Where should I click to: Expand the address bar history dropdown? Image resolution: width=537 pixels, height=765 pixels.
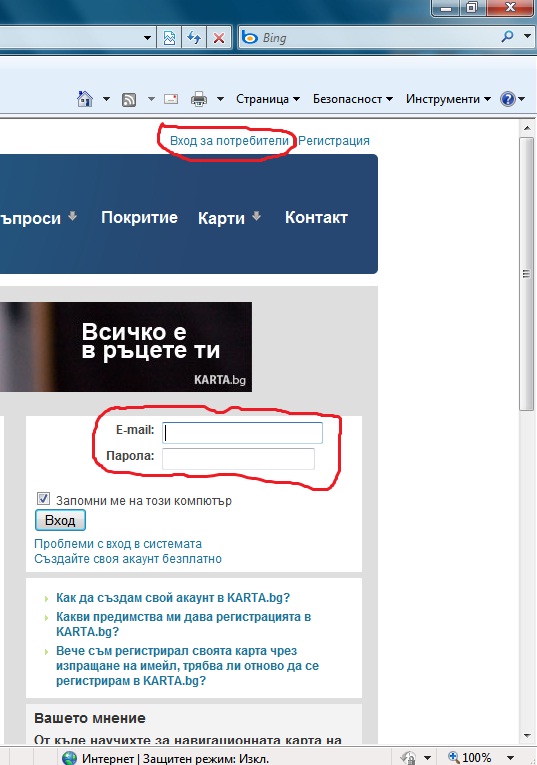[147, 38]
